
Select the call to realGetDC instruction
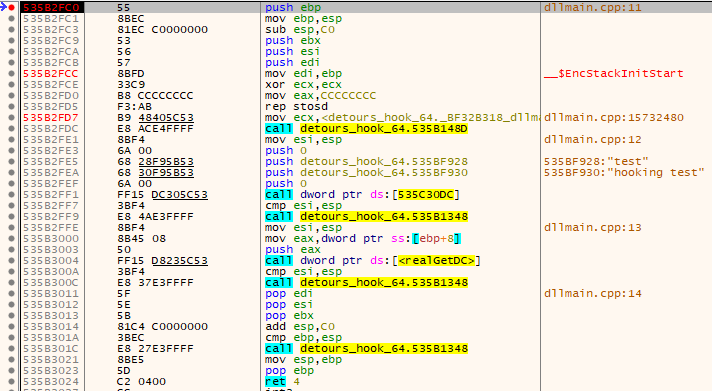click(373, 261)
